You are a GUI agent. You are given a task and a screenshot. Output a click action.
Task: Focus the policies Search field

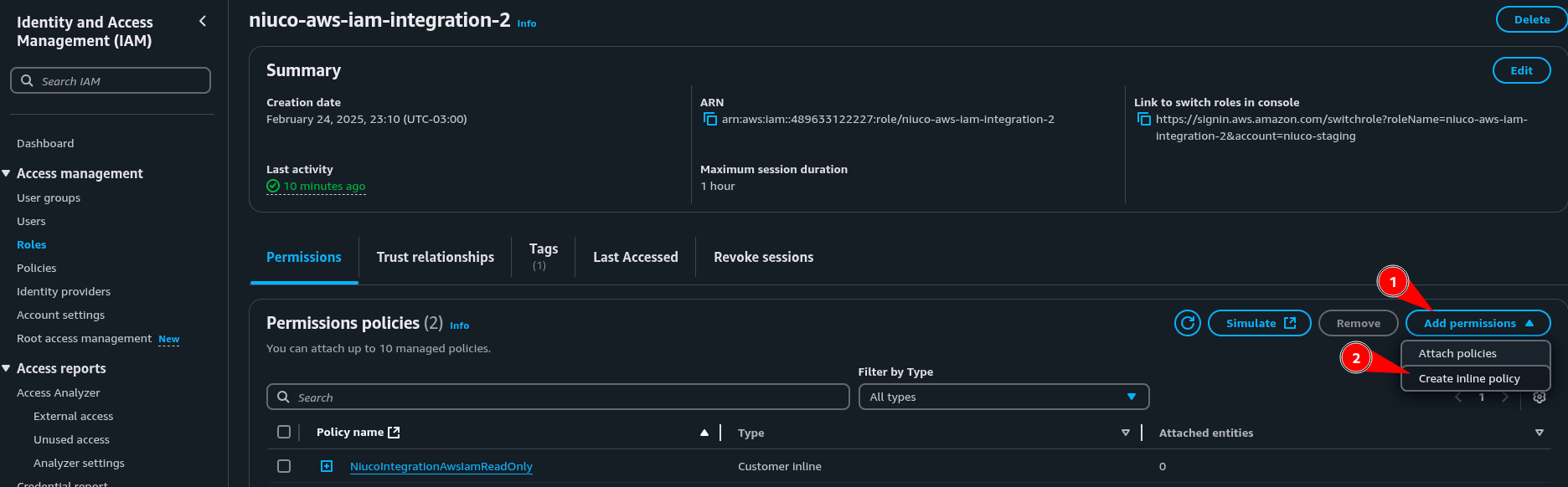pyautogui.click(x=558, y=397)
